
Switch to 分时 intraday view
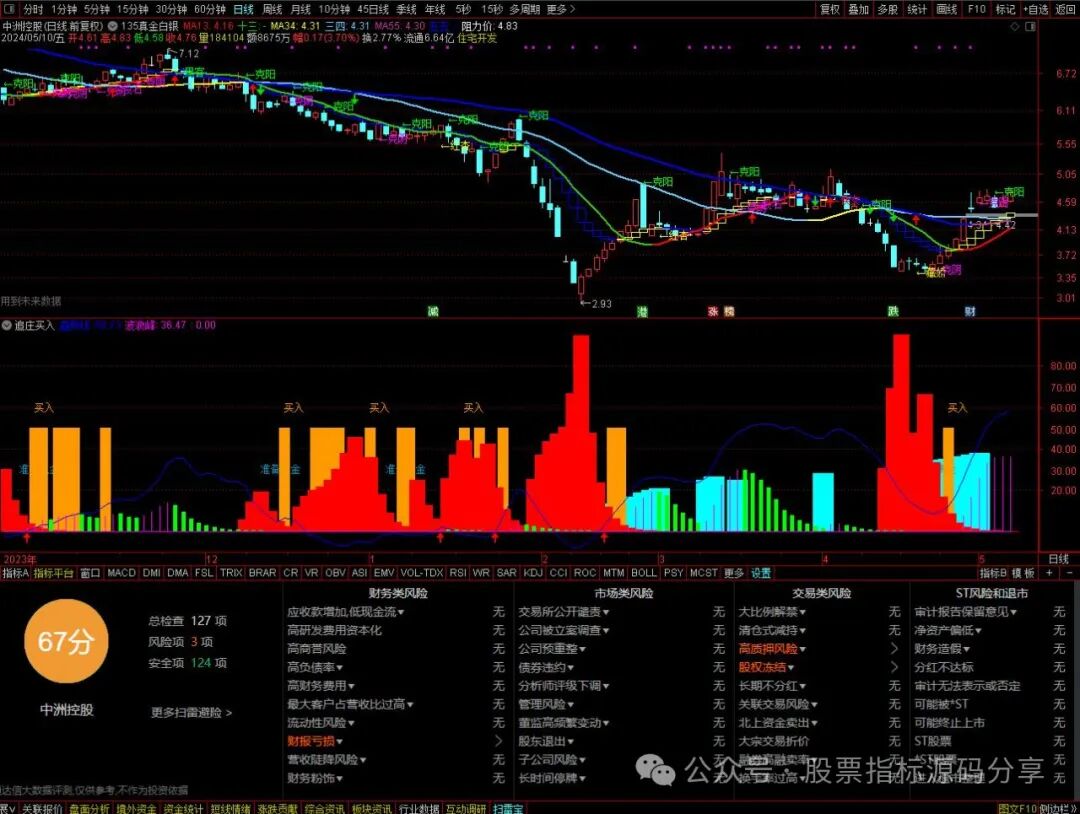(32, 9)
